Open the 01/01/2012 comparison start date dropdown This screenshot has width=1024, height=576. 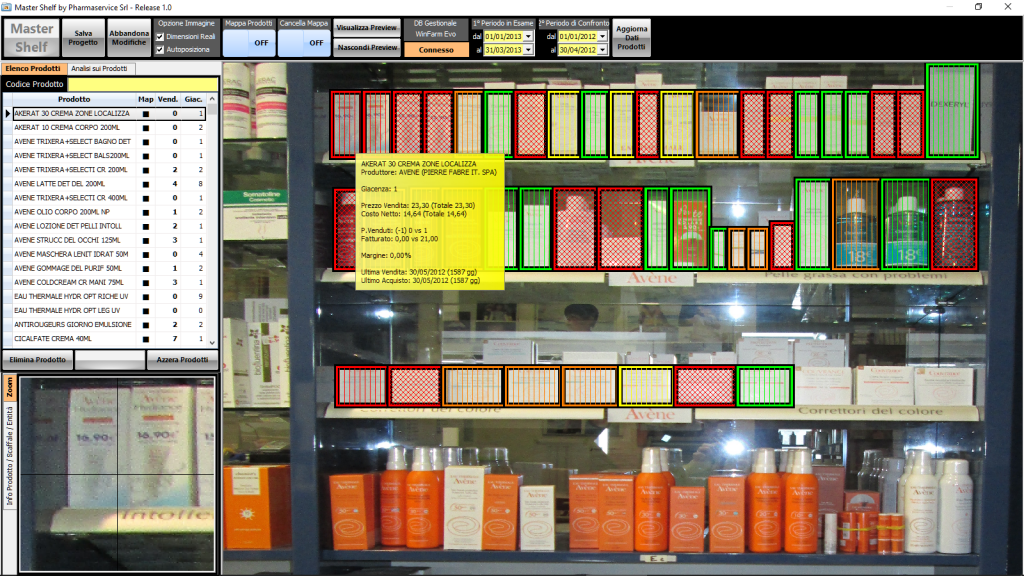pos(602,37)
